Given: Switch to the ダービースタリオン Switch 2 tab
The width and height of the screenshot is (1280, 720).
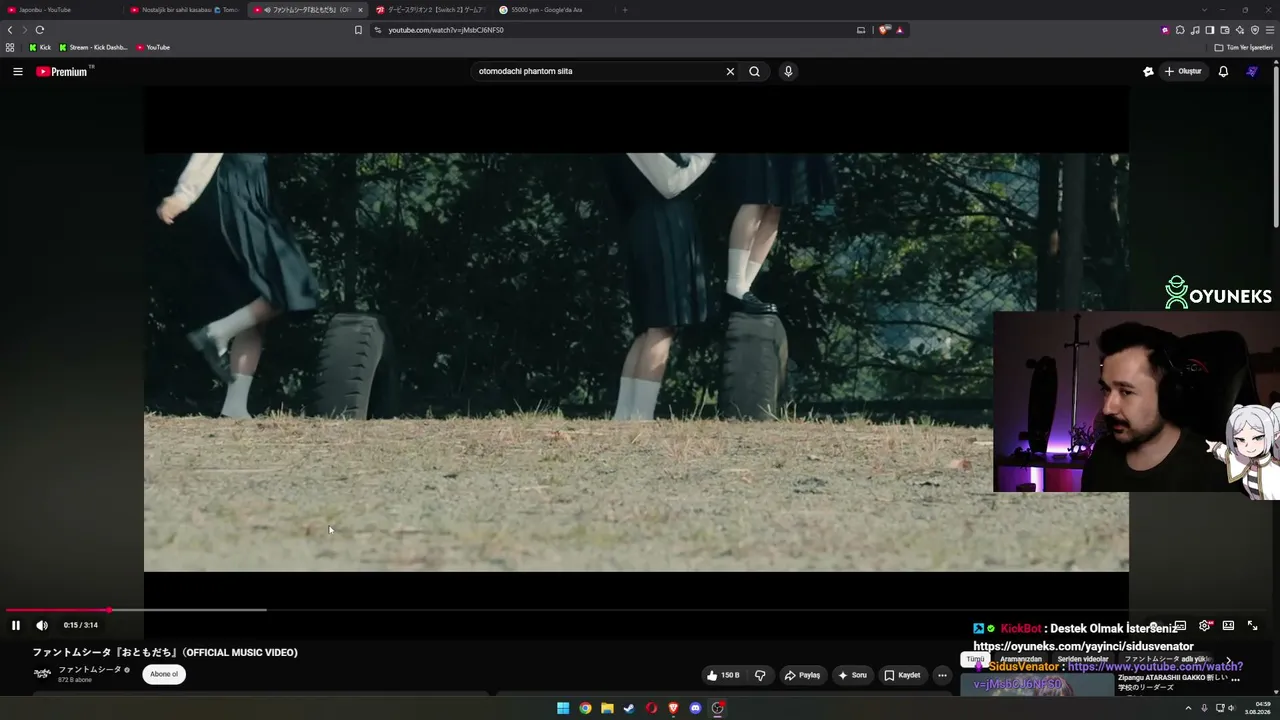Looking at the screenshot, I should [430, 10].
